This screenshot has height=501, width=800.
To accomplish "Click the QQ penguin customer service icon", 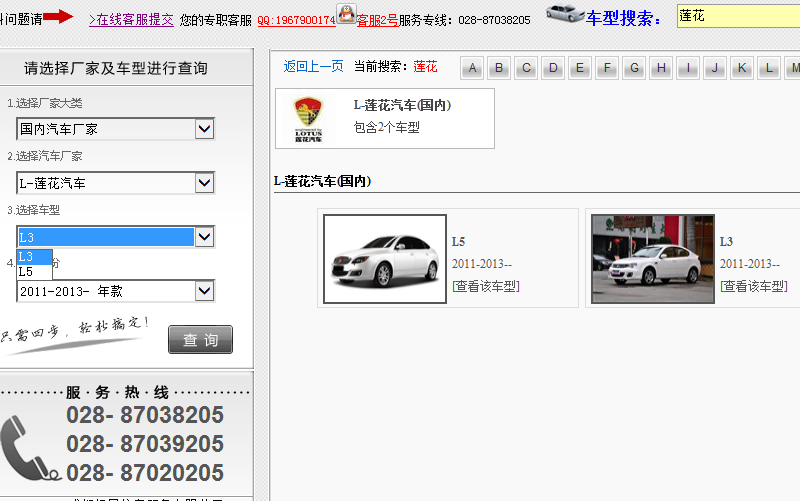I will (x=346, y=13).
